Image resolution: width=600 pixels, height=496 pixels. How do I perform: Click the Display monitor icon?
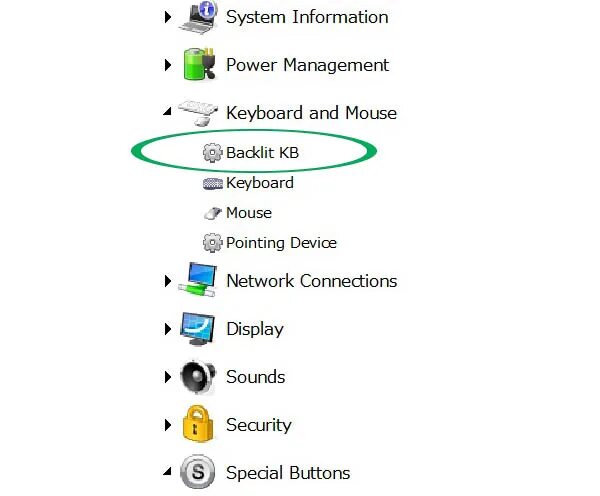(197, 329)
